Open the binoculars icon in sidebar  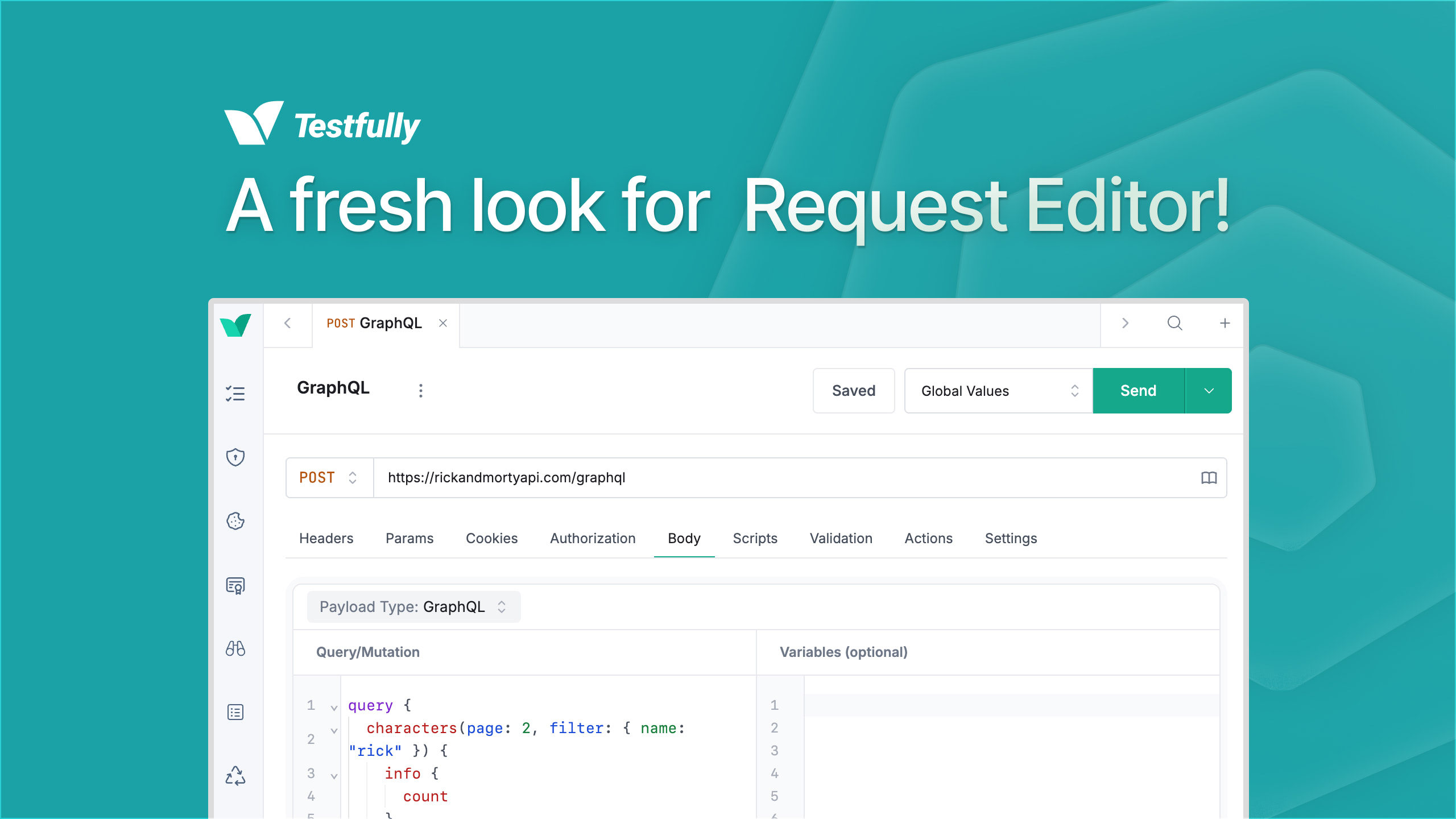235,649
